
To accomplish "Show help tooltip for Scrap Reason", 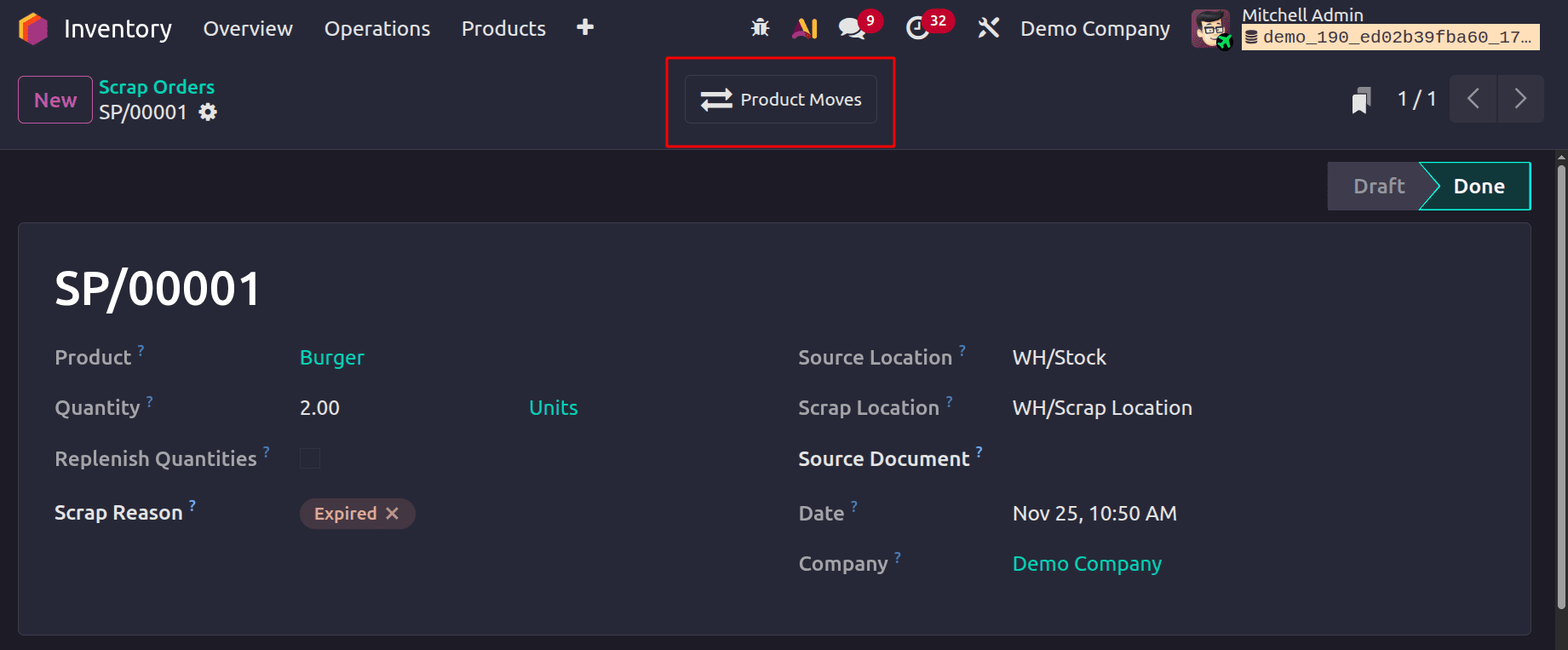I will [192, 505].
